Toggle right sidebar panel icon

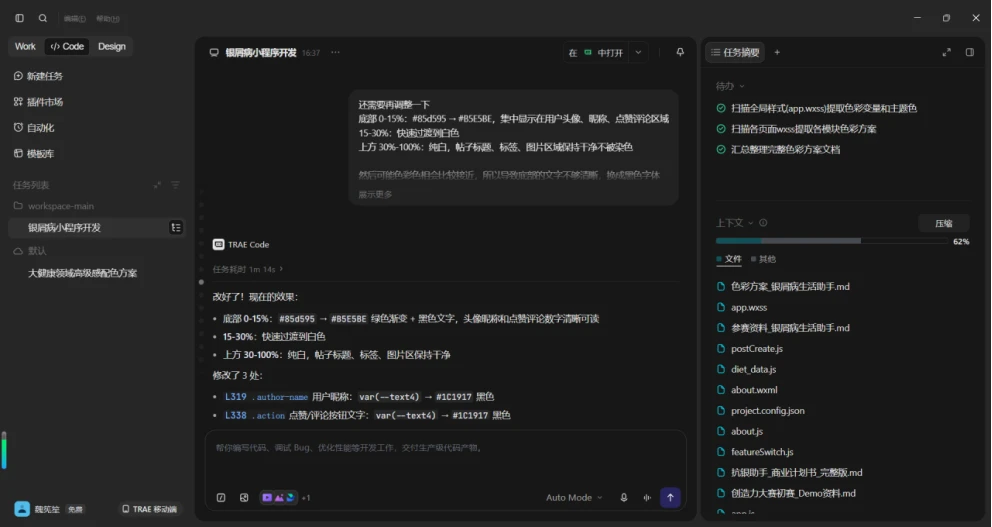pyautogui.click(x=970, y=53)
